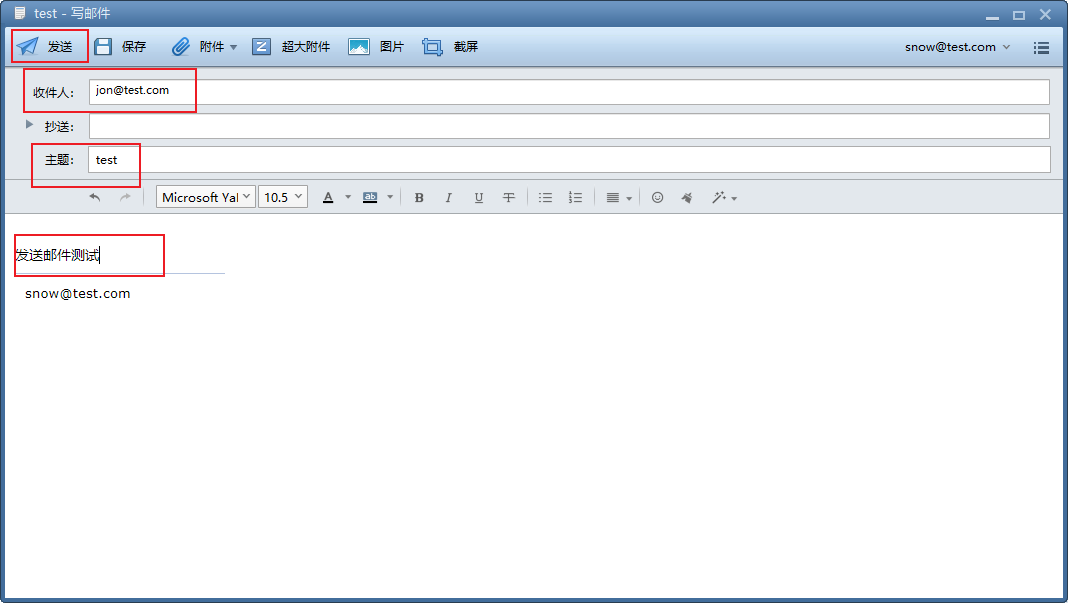Maximize the compose mail window
1068x603 pixels.
coord(1019,14)
